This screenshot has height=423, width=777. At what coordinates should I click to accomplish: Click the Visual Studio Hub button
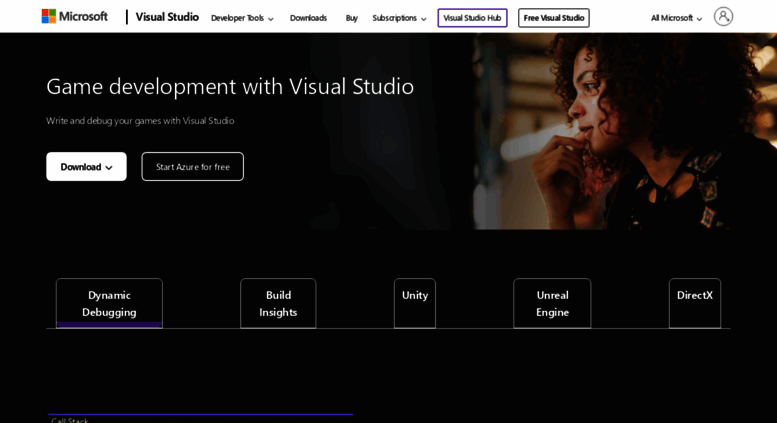tap(472, 18)
